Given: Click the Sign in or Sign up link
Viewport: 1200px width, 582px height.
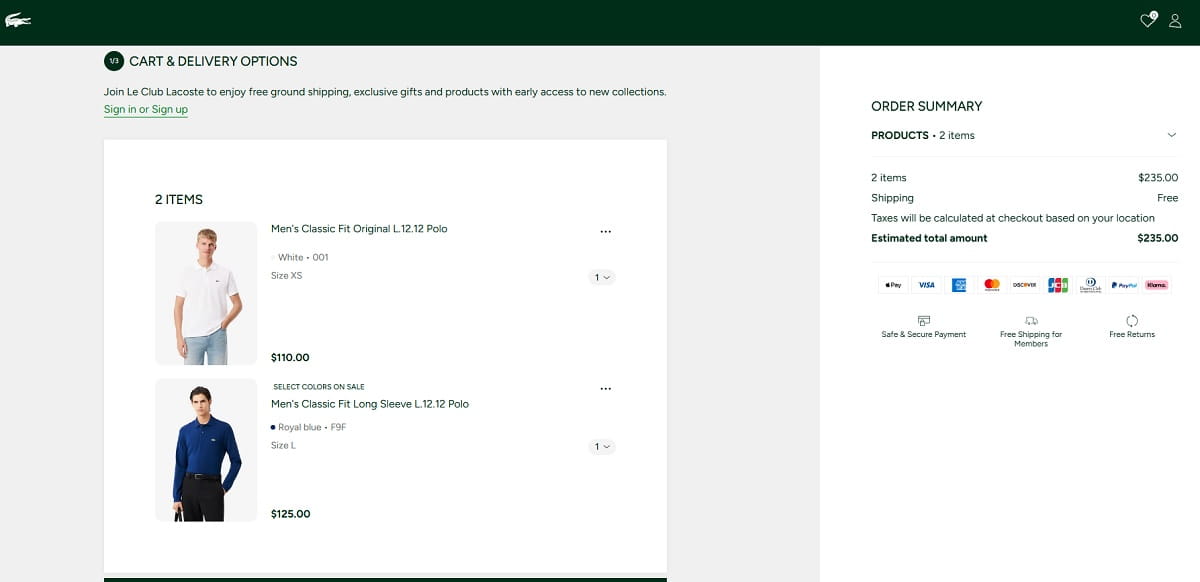Looking at the screenshot, I should point(146,109).
